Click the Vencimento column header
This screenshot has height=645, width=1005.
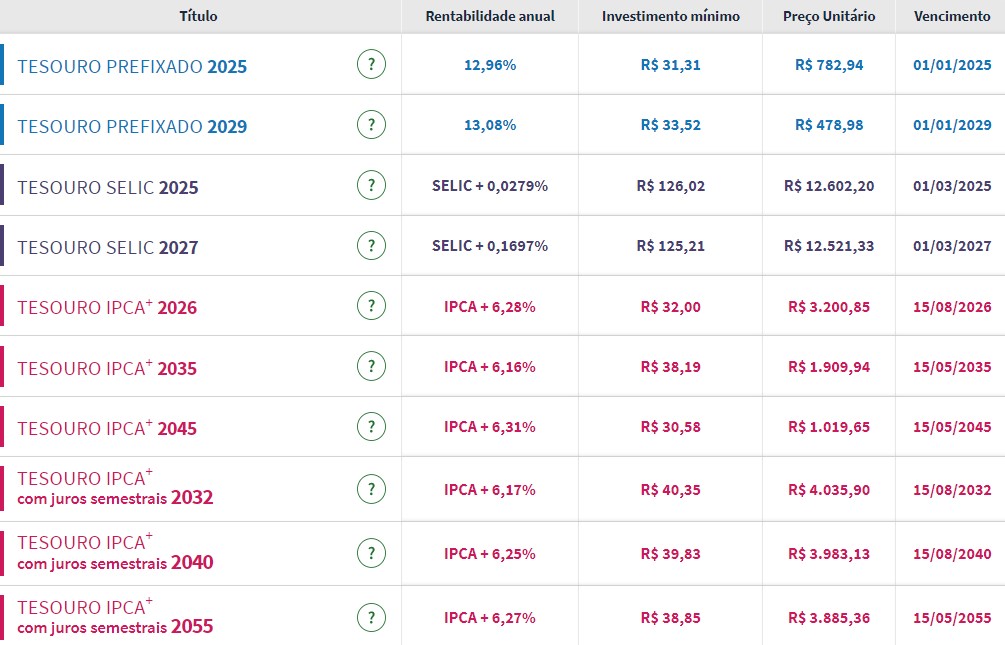coord(952,16)
